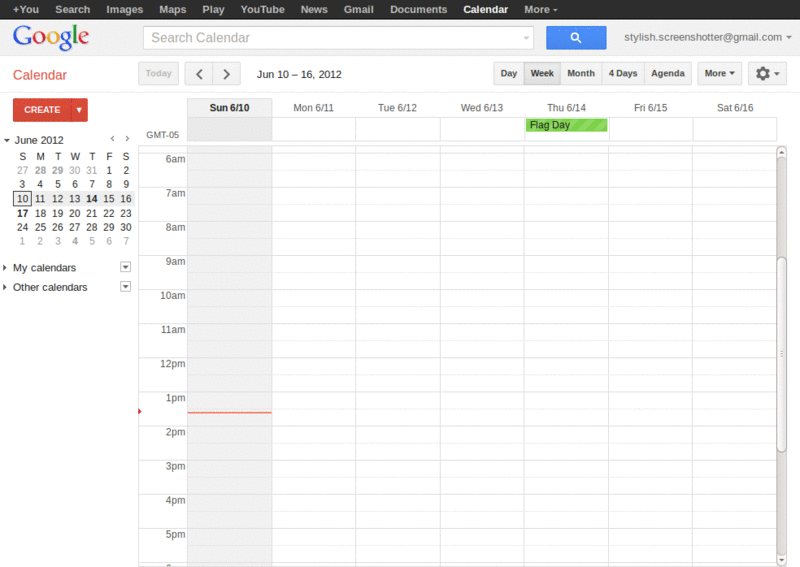The image size is (800, 567).
Task: Click the Fri 6/15 column header
Action: click(x=650, y=108)
